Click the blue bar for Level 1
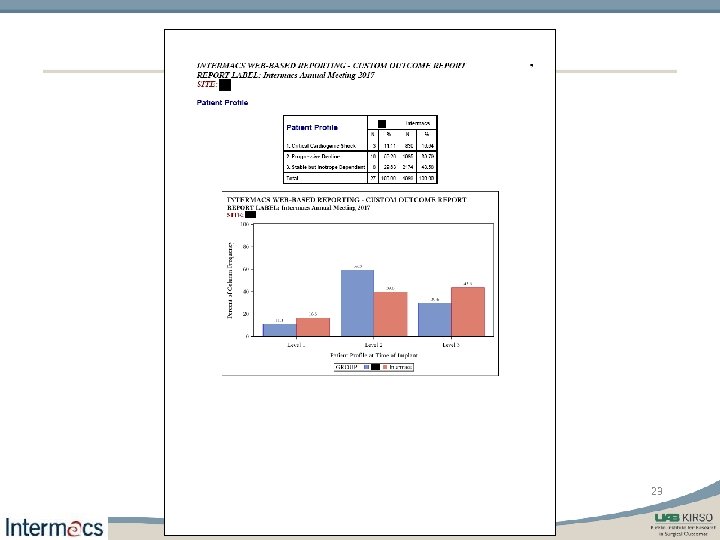720x540 pixels. [x=279, y=330]
